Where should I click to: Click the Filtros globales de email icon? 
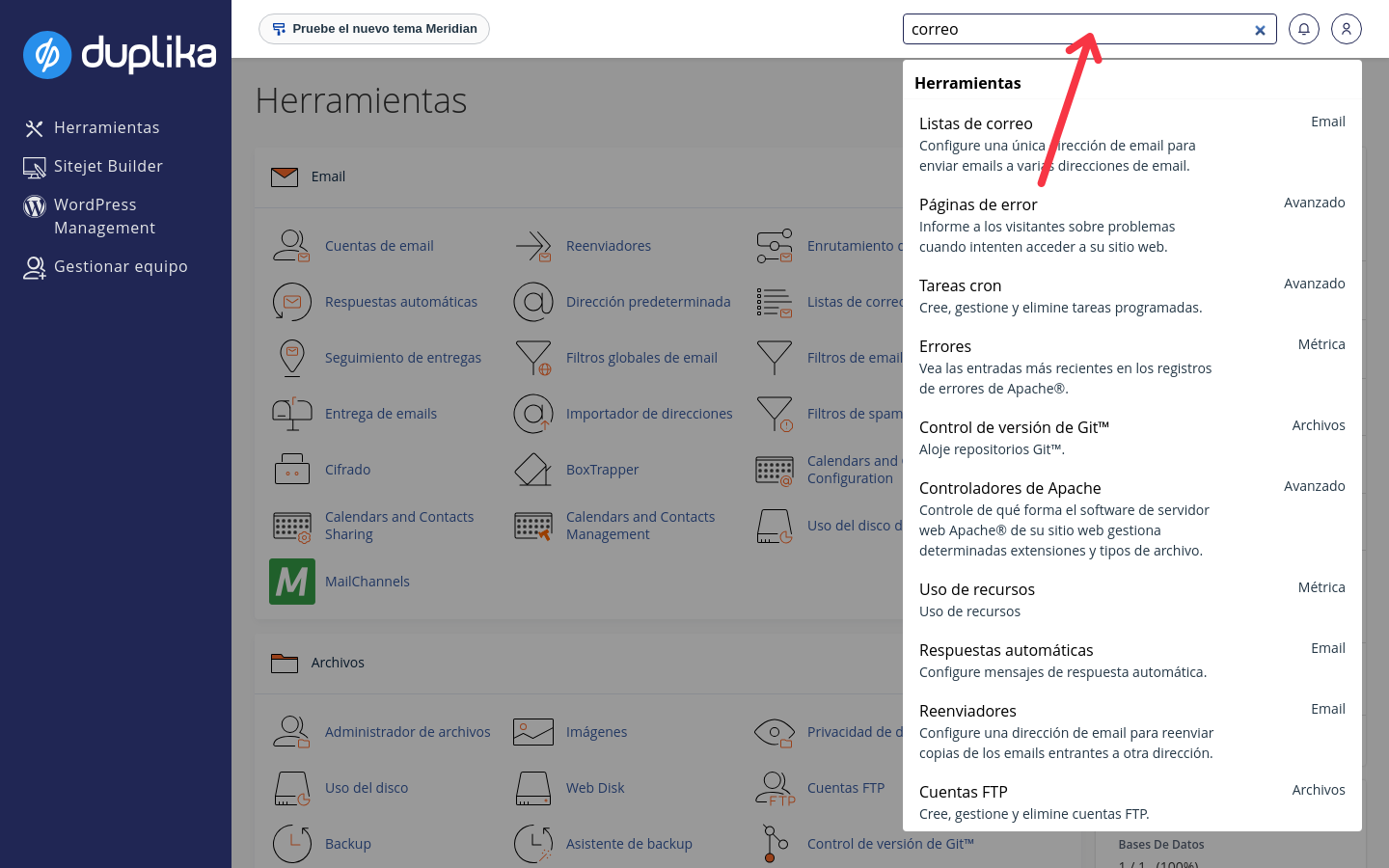click(x=532, y=358)
